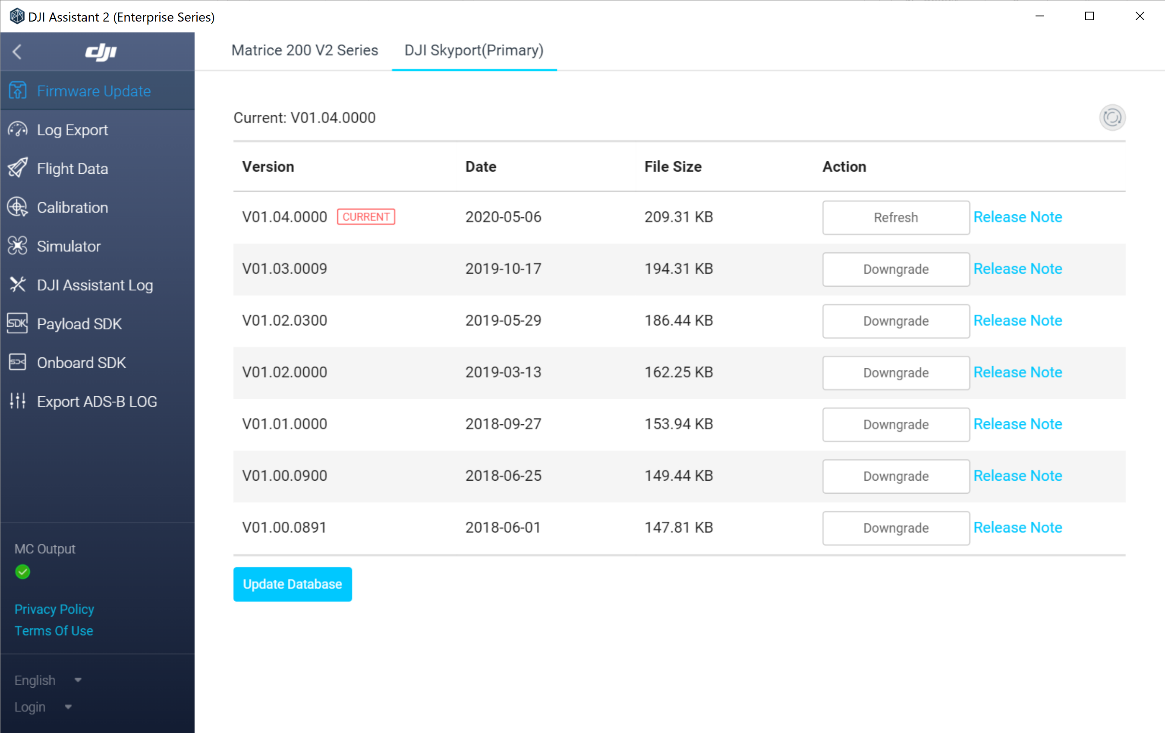Click file size 162.25 KB
This screenshot has width=1165, height=733.
tap(678, 372)
